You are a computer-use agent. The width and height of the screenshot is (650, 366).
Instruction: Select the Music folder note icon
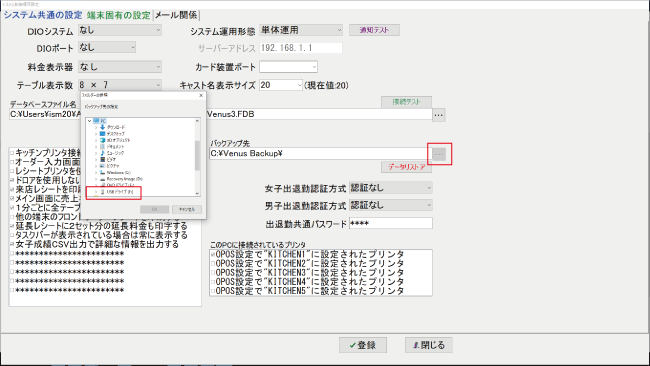(x=102, y=153)
